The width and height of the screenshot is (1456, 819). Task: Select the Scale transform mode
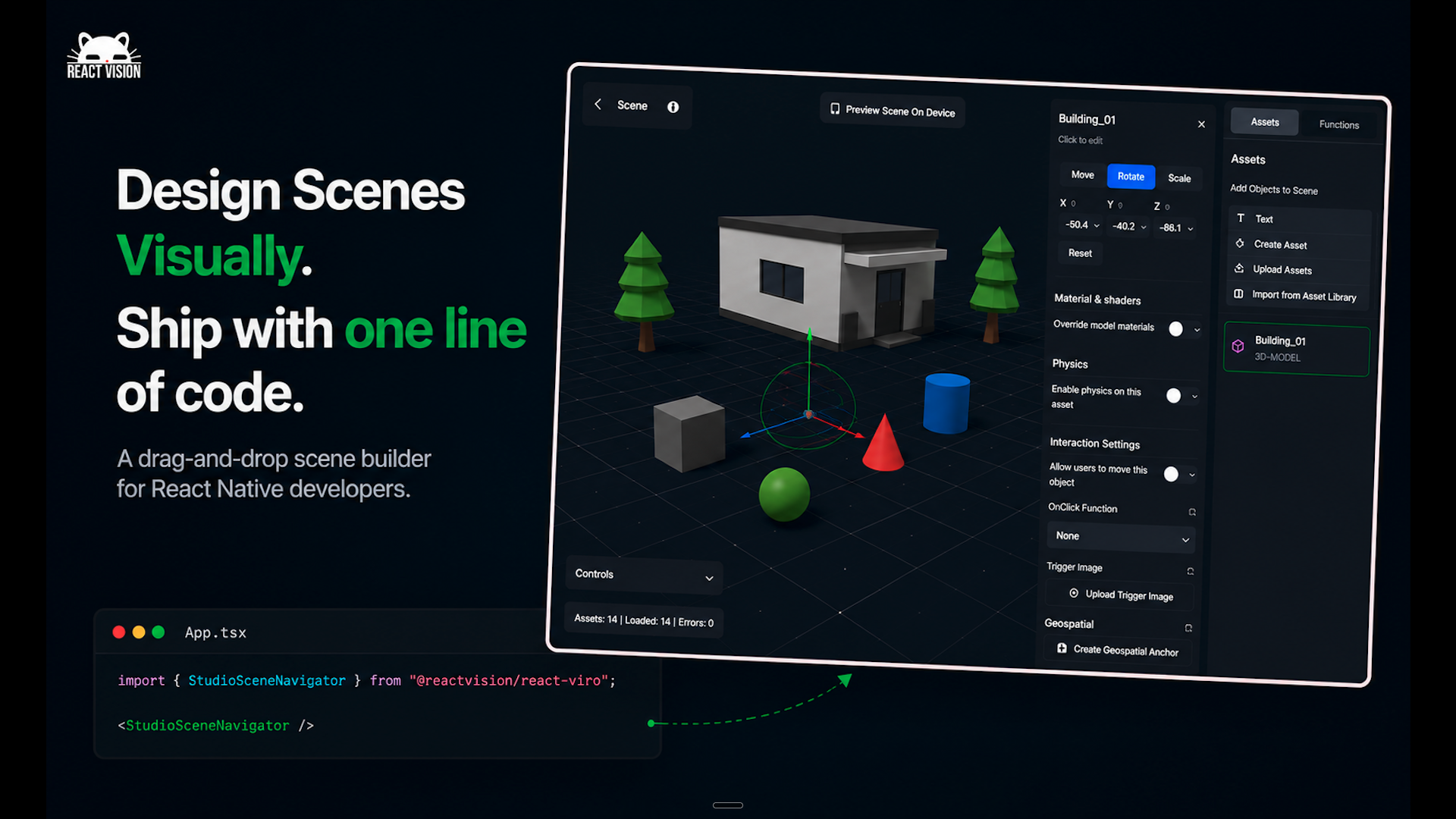pos(1179,178)
